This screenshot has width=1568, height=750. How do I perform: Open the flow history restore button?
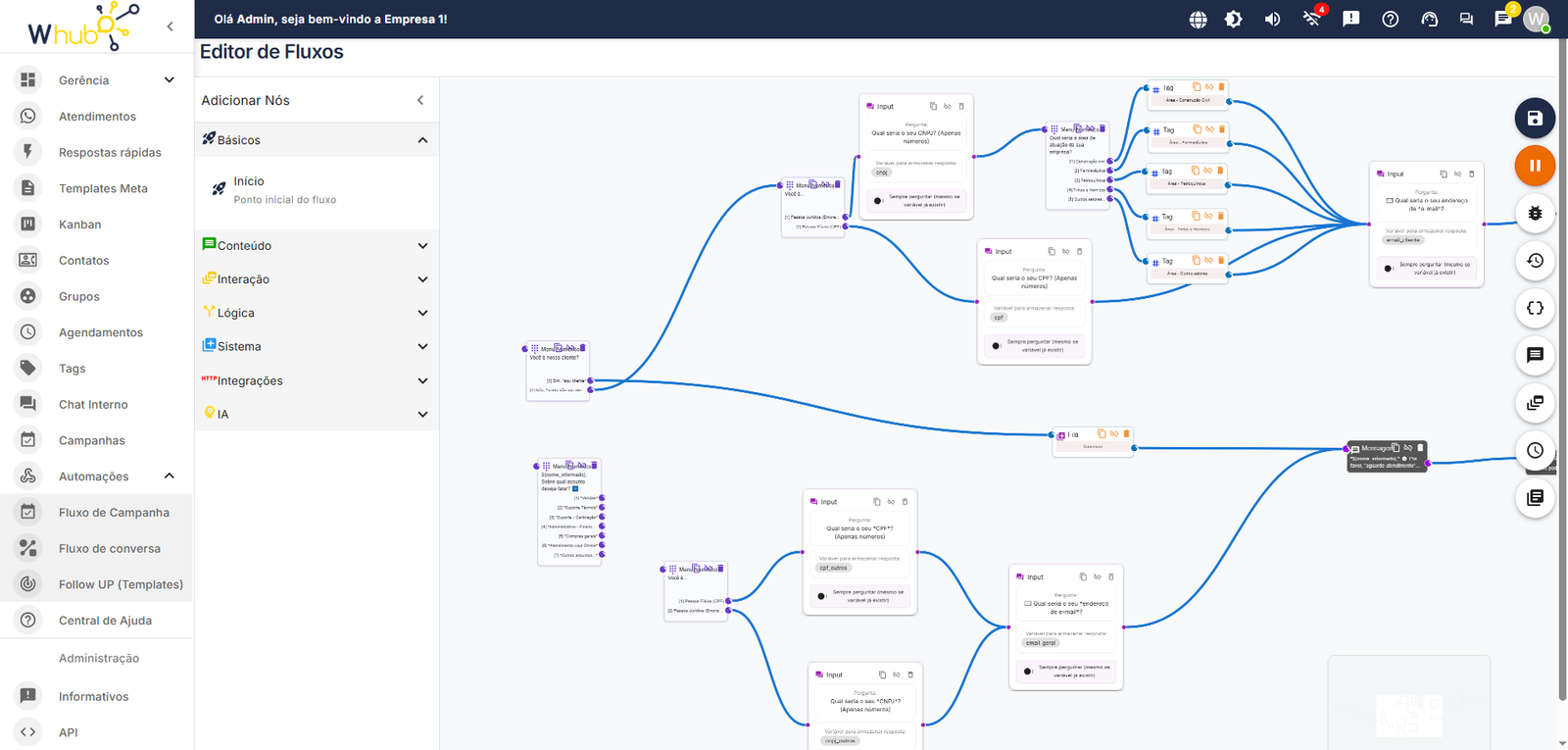pyautogui.click(x=1535, y=261)
